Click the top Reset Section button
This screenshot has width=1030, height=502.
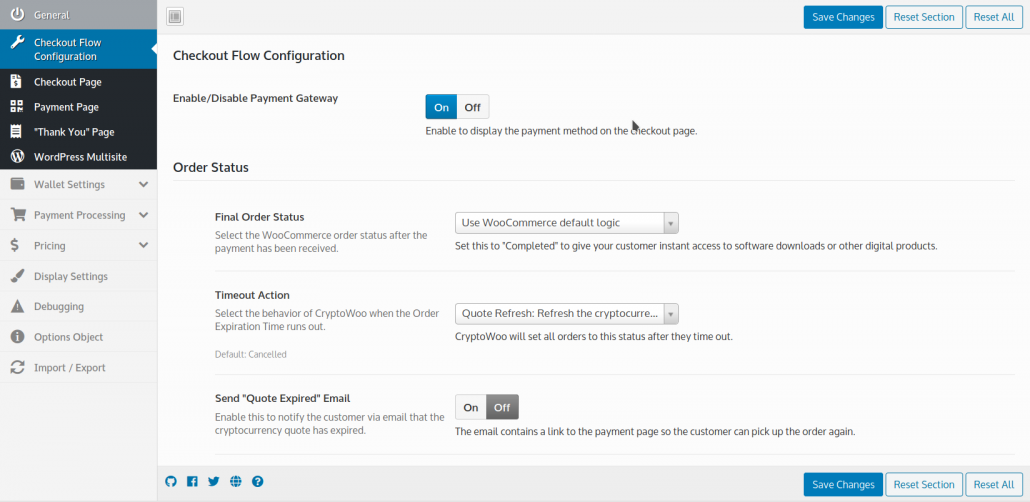click(x=924, y=17)
